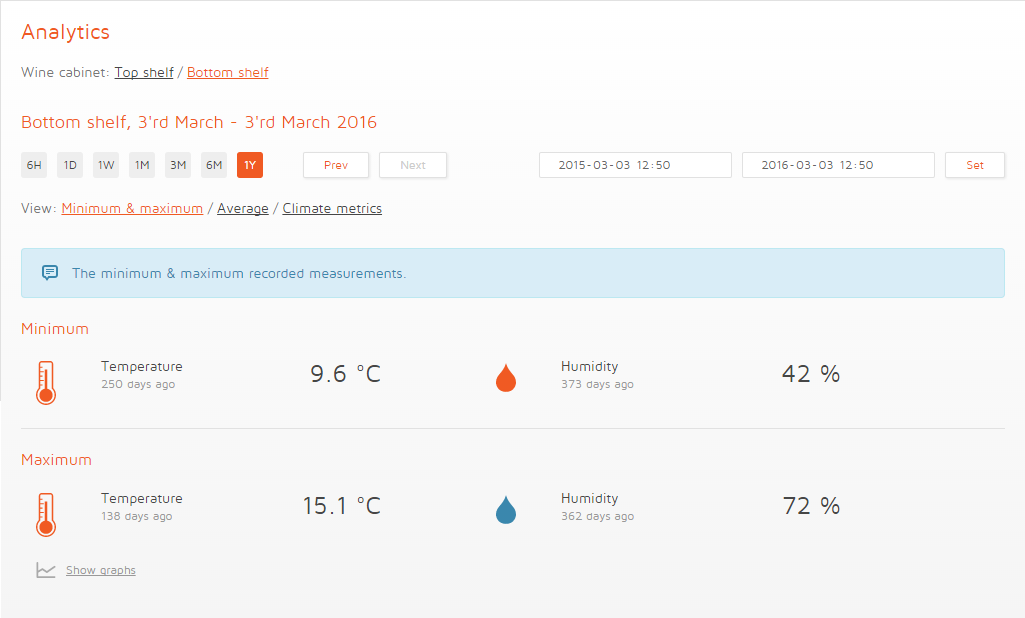Click the maximum humidity value 72 %
Viewport: 1025px width, 618px height.
point(811,506)
